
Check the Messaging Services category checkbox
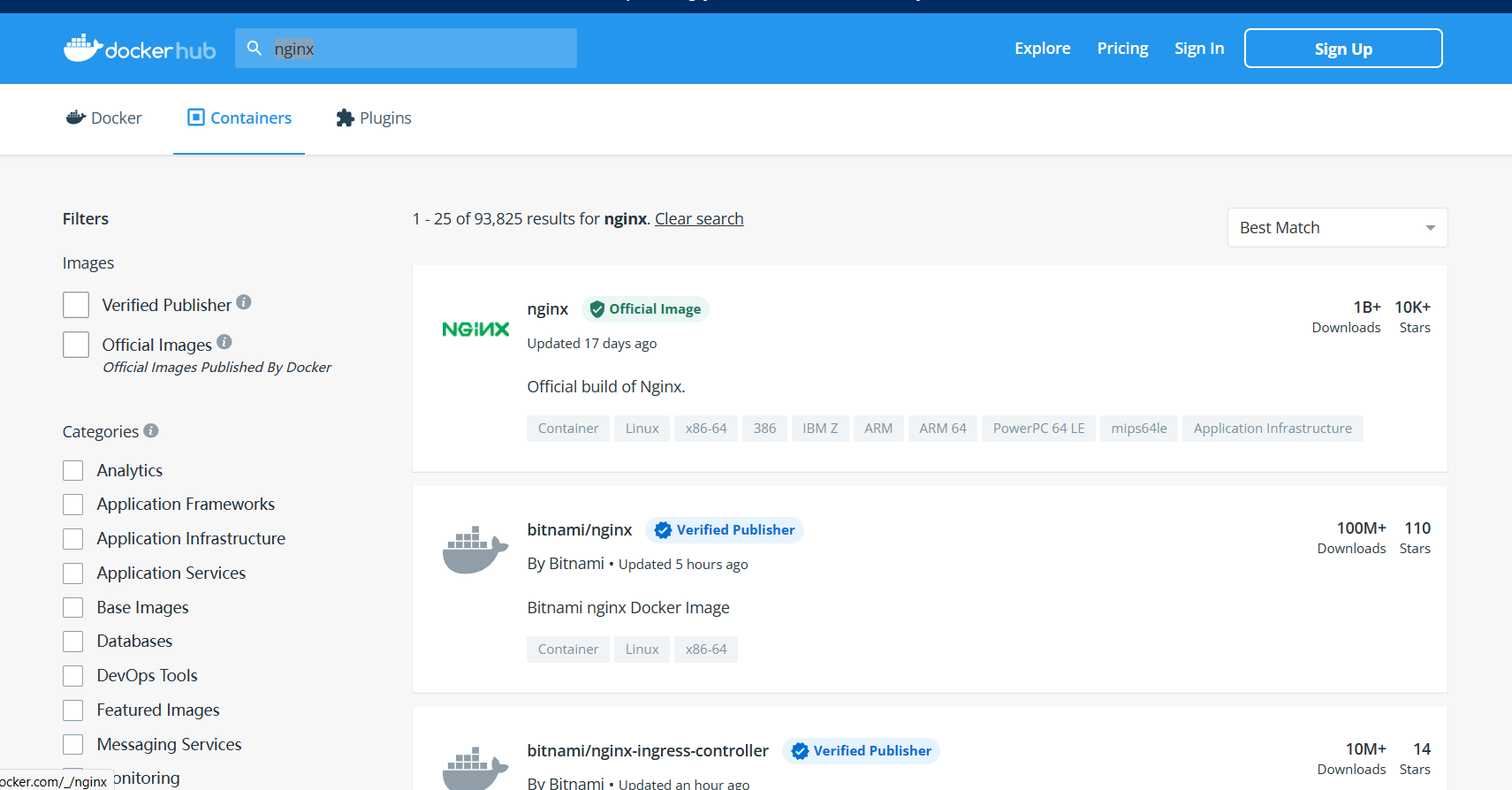[73, 745]
